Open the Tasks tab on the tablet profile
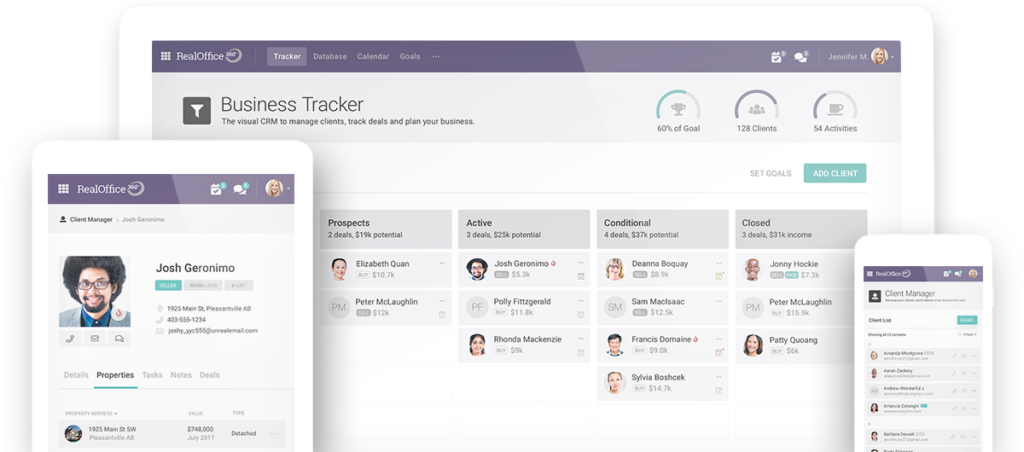Screen dimensions: 1024x452 click(152, 375)
